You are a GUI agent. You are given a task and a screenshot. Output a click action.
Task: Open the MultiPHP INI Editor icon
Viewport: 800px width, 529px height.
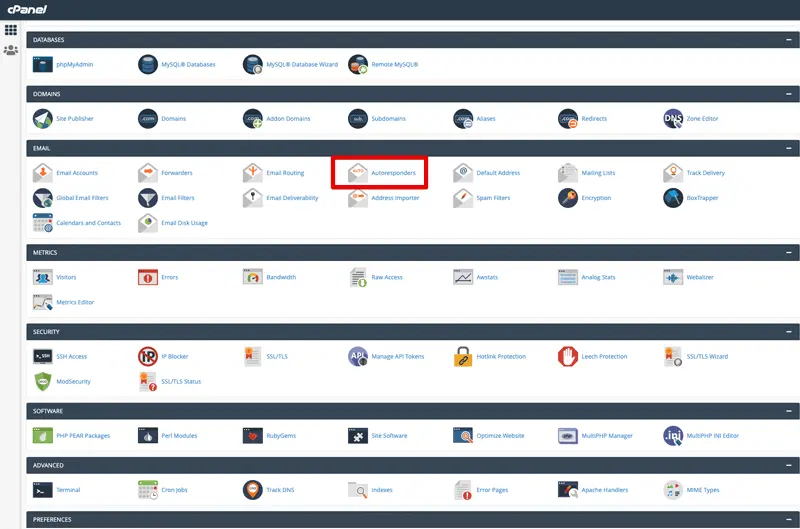click(x=673, y=436)
